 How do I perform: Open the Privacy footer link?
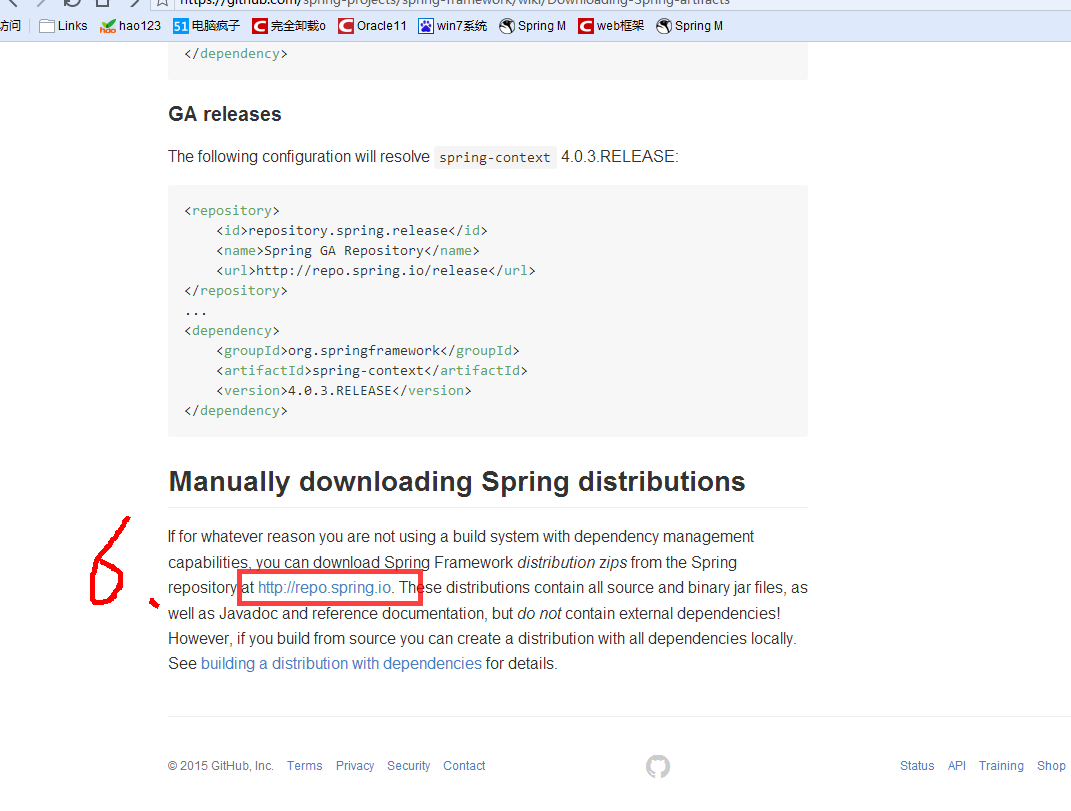click(355, 766)
